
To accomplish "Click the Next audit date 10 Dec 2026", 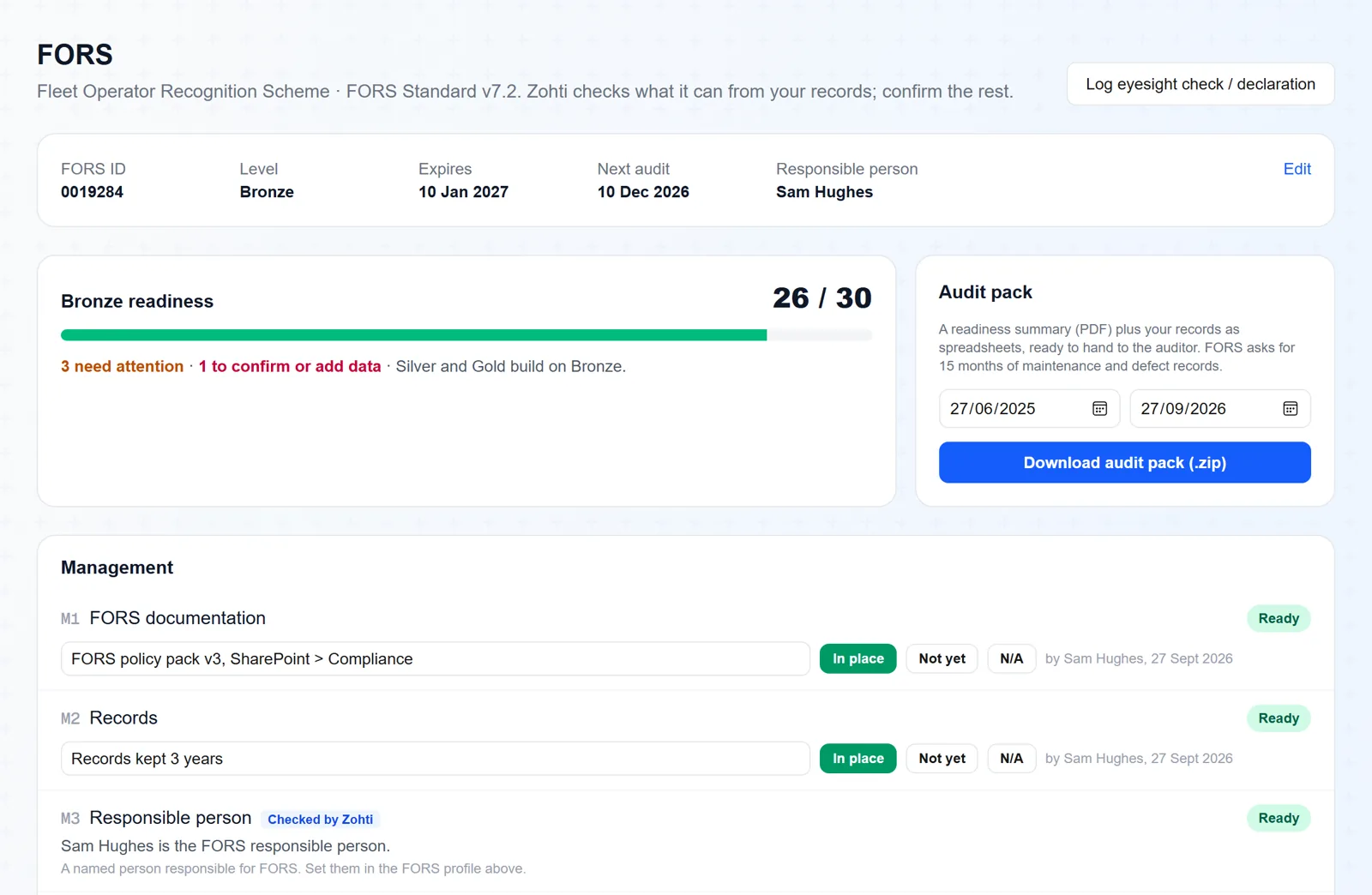I will tap(643, 192).
